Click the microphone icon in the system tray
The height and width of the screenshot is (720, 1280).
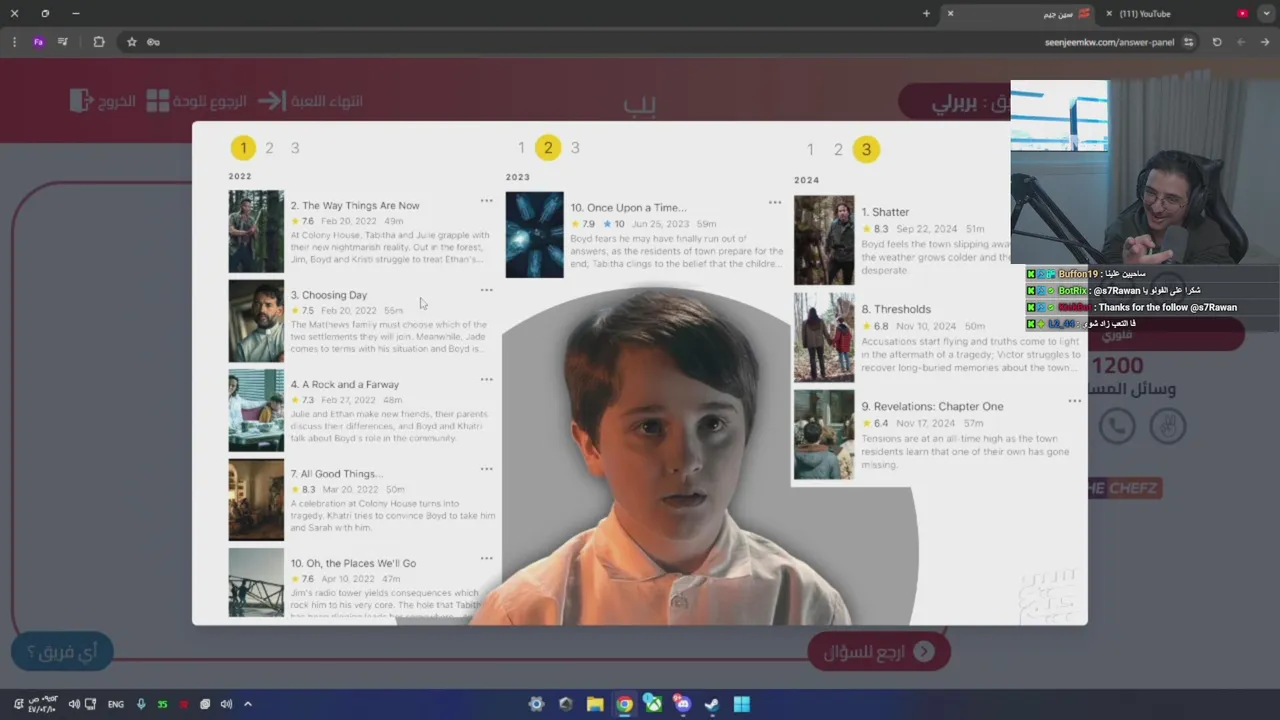pyautogui.click(x=141, y=704)
